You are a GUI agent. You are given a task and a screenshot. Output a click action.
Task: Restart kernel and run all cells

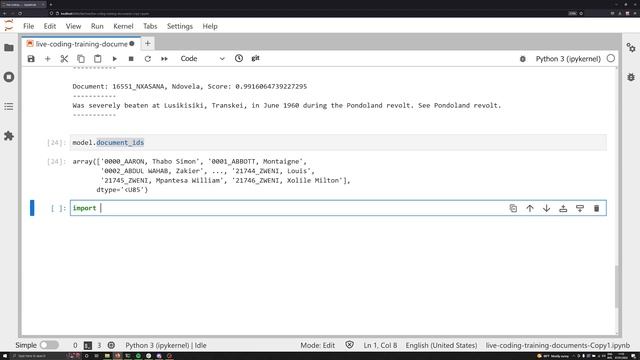tap(164, 59)
